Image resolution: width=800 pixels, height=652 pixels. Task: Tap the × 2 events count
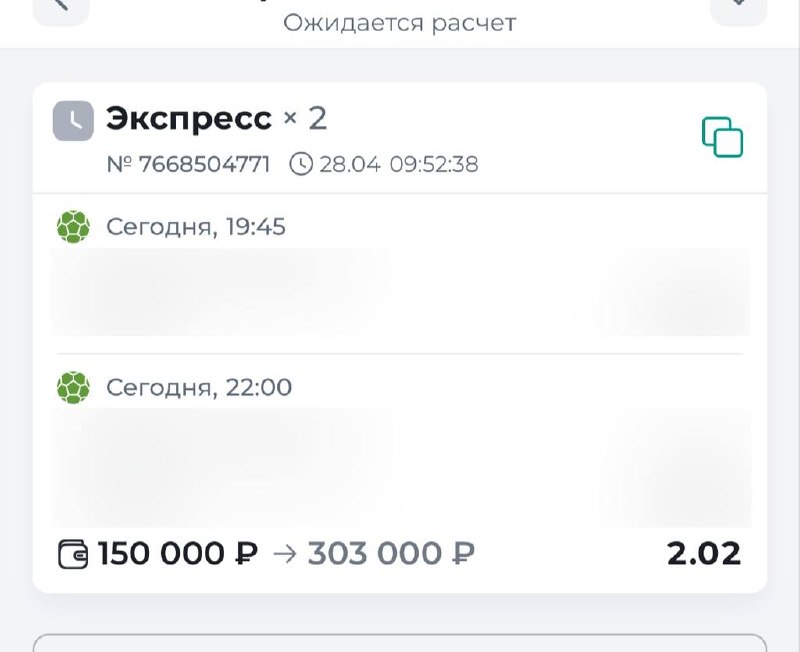pos(305,119)
